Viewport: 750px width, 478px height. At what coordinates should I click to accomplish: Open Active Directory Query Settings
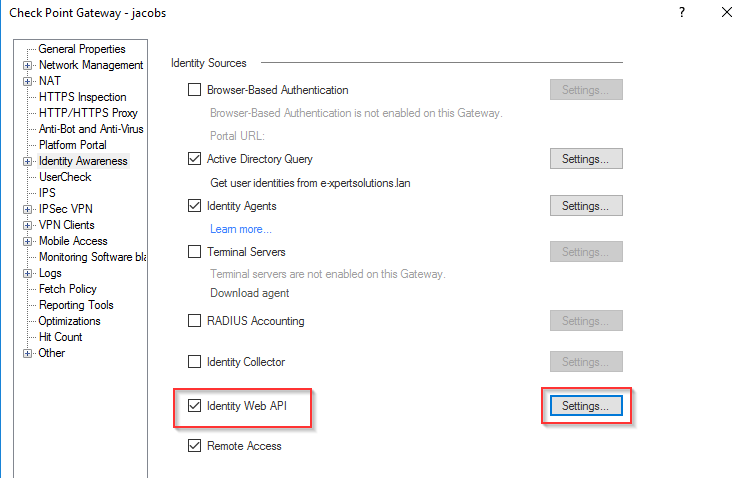586,159
